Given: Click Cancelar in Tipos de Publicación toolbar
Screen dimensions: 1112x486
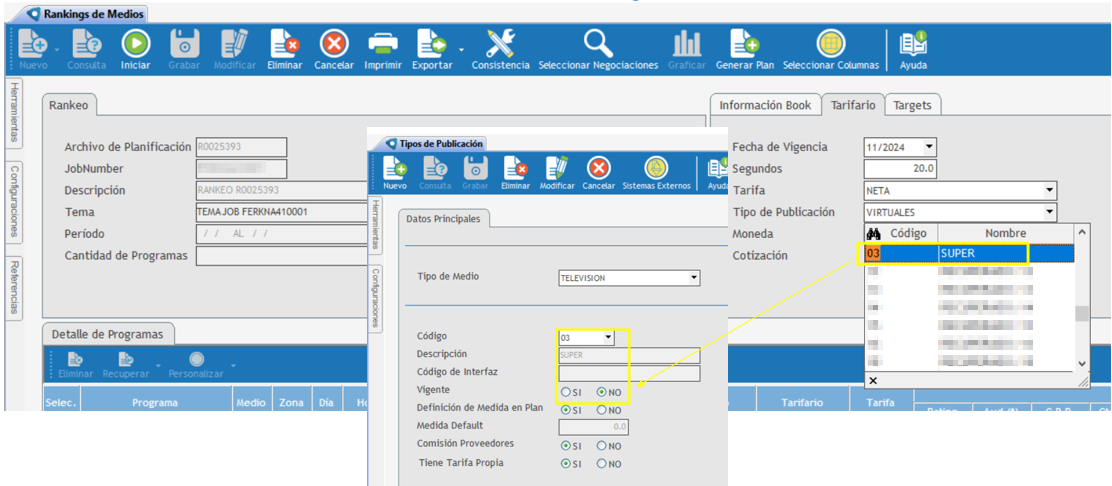Looking at the screenshot, I should (x=598, y=172).
